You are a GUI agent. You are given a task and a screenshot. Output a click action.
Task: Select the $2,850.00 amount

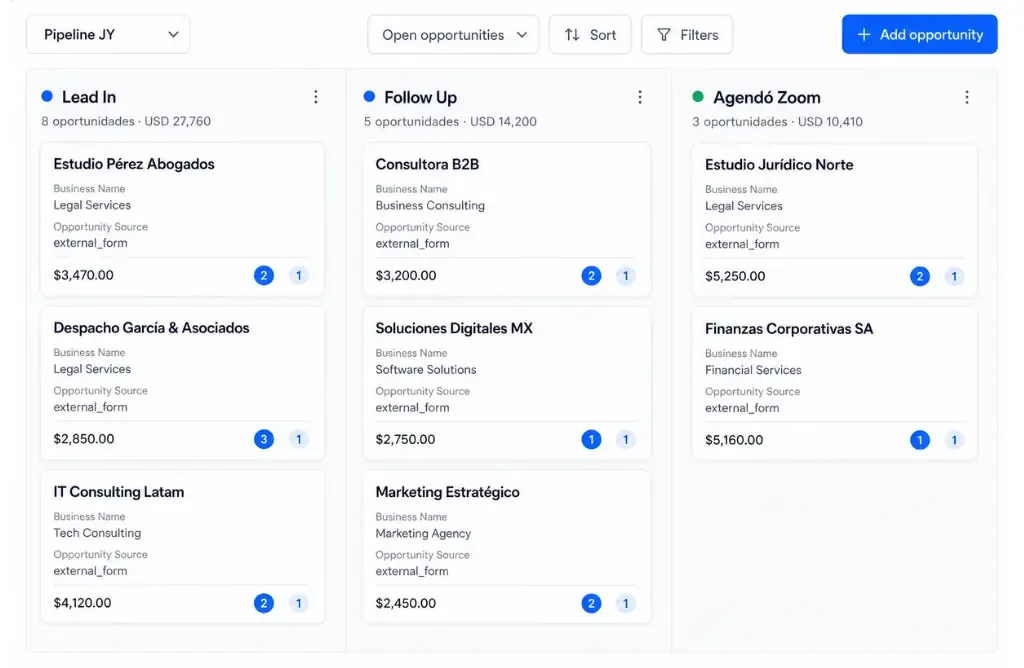[x=84, y=439]
